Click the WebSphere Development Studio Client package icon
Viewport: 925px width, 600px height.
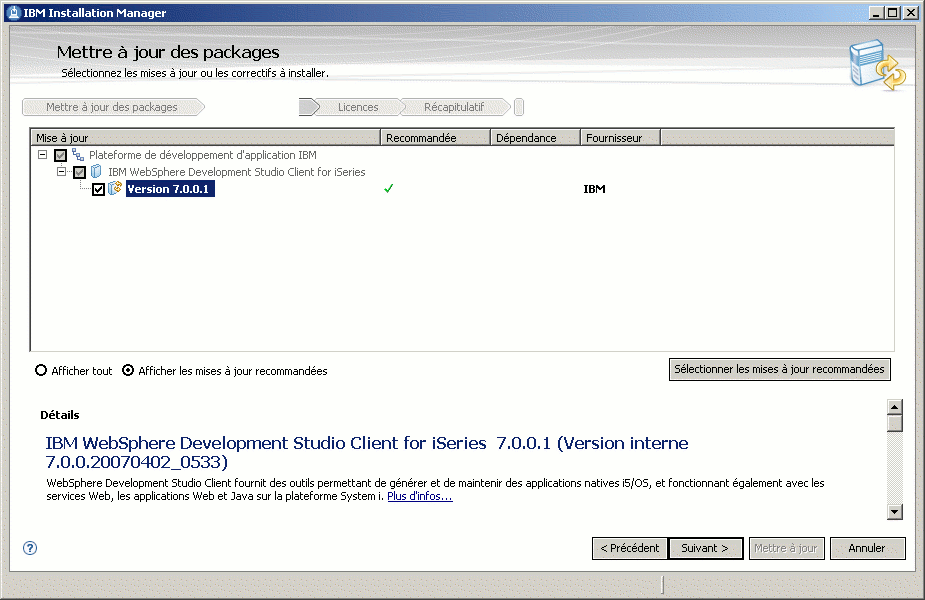click(x=96, y=172)
